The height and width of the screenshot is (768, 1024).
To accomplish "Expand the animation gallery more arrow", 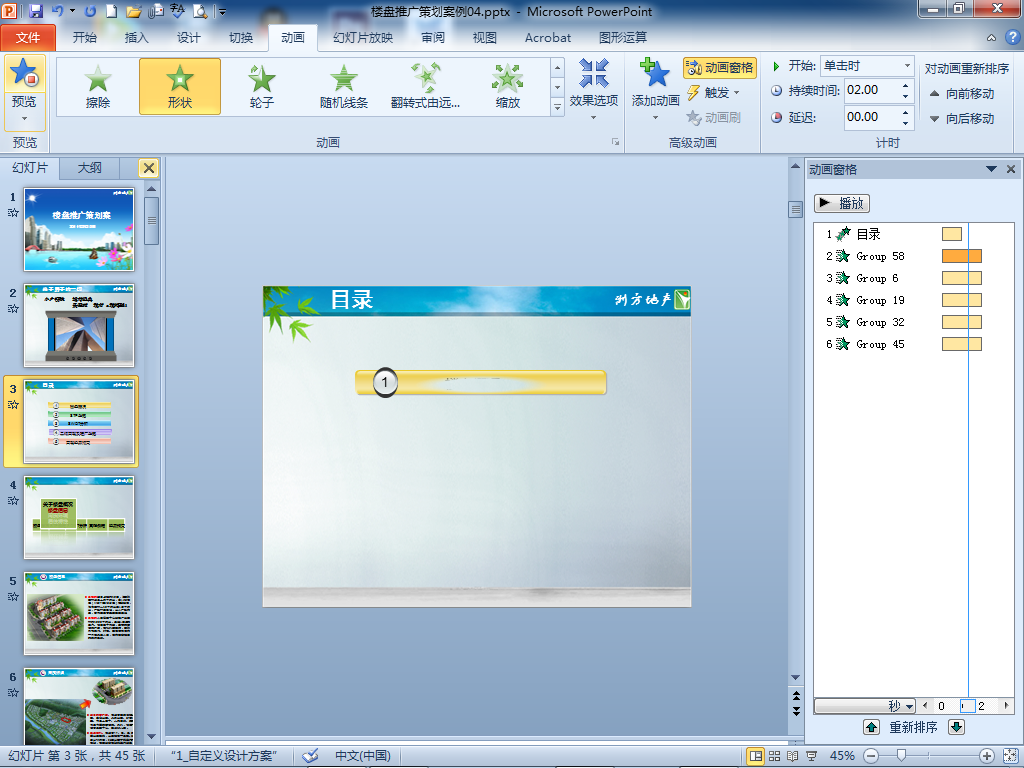I will point(557,106).
